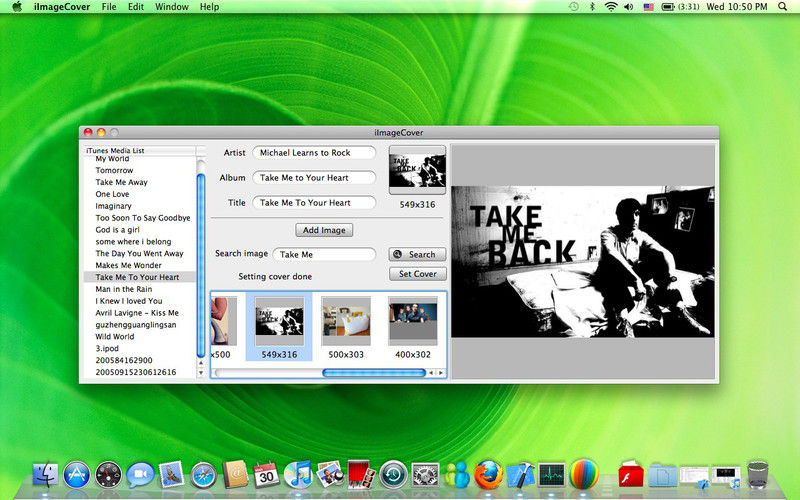Open the Bluetooth status menu

click(592, 7)
